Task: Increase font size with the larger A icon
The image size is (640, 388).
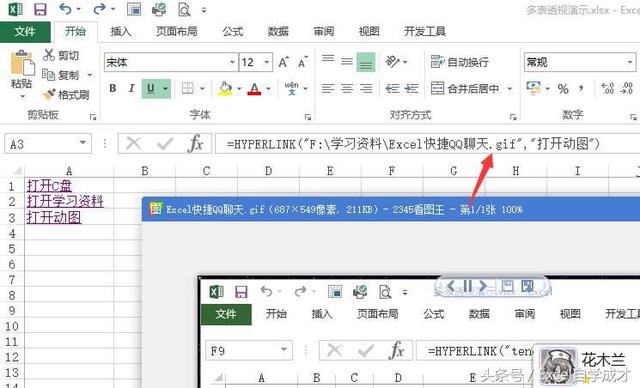Action: pyautogui.click(x=283, y=62)
